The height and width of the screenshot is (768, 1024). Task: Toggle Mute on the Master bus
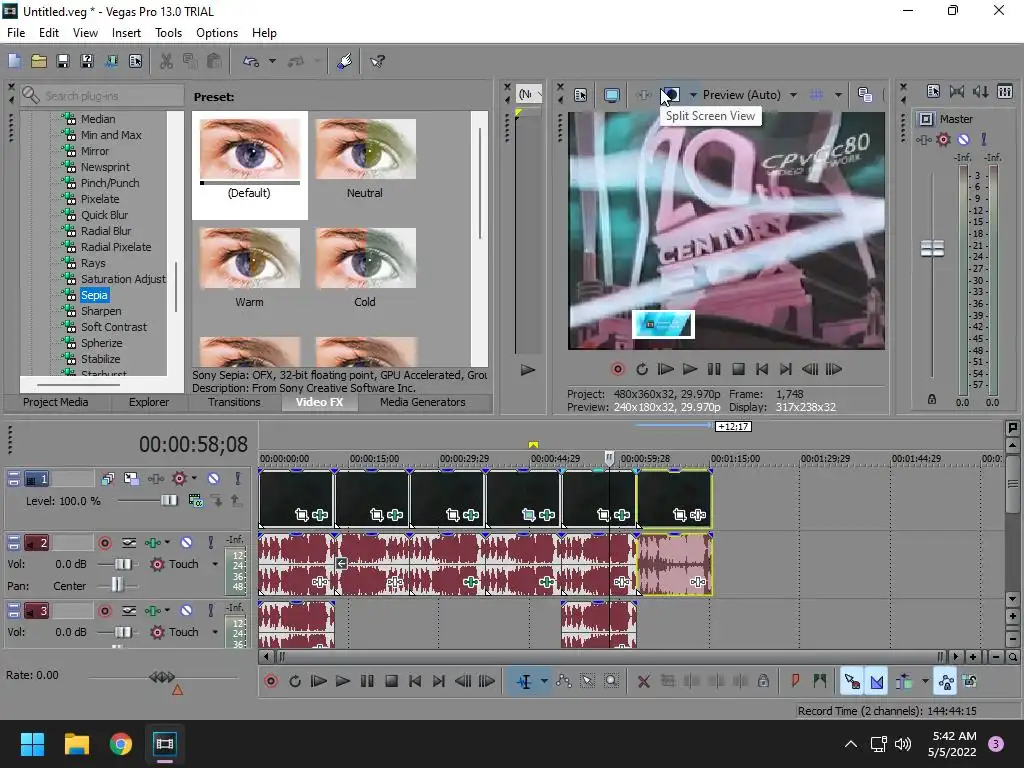tap(963, 139)
